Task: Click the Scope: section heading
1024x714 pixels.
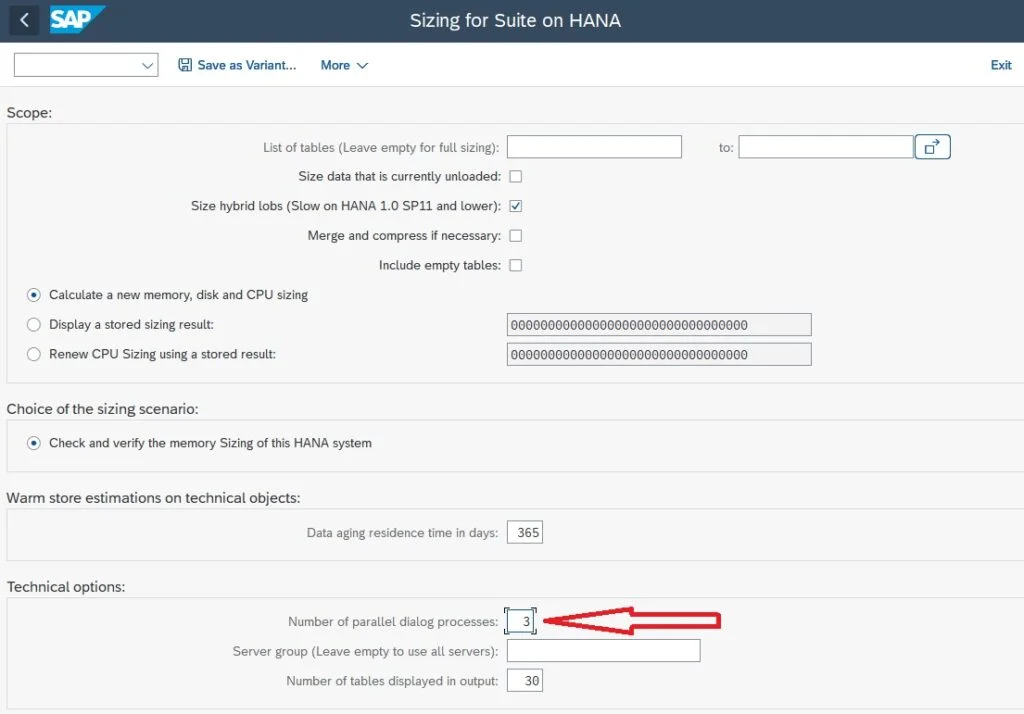Action: pos(29,112)
